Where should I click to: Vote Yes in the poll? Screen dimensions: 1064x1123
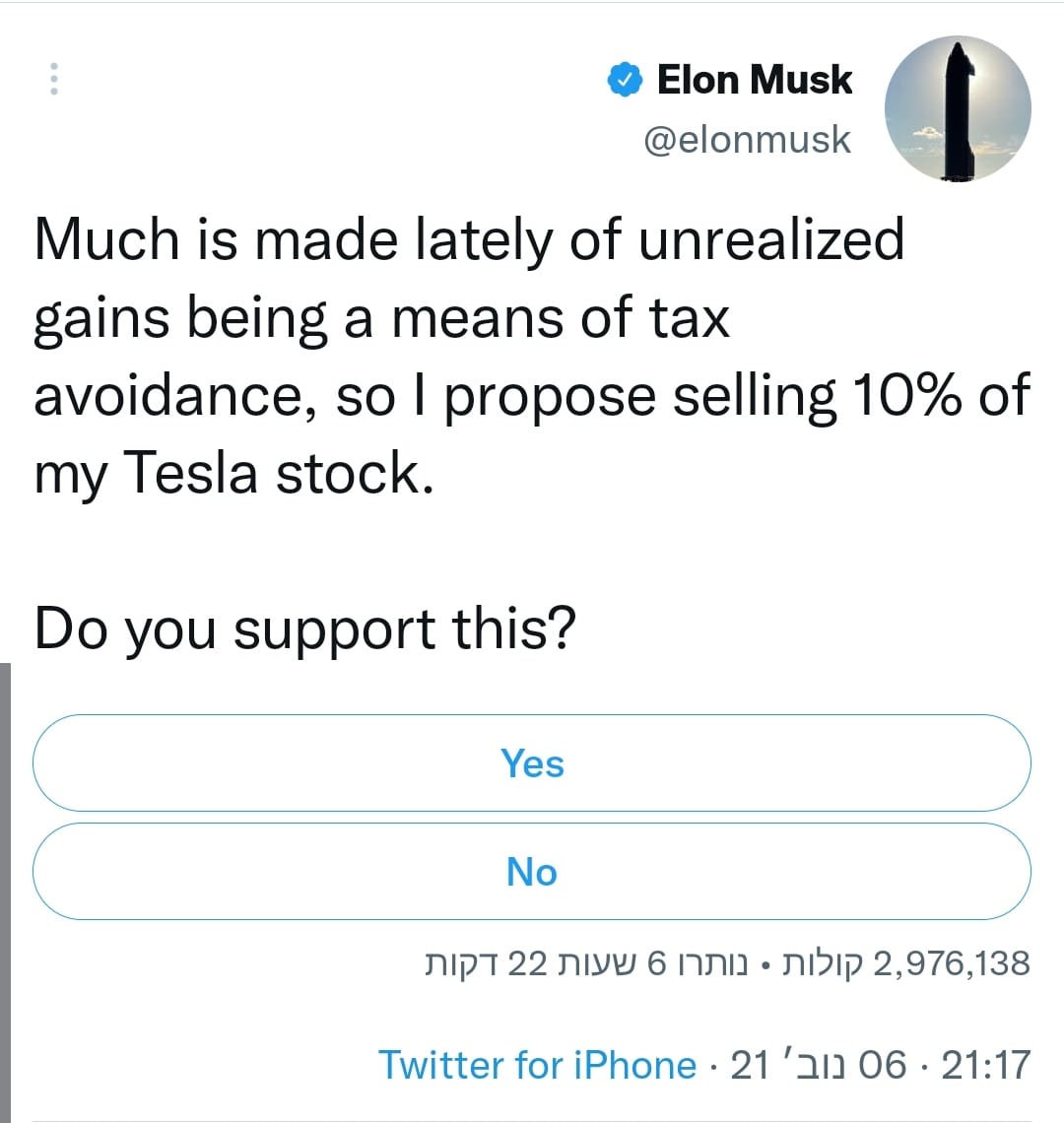click(x=532, y=763)
